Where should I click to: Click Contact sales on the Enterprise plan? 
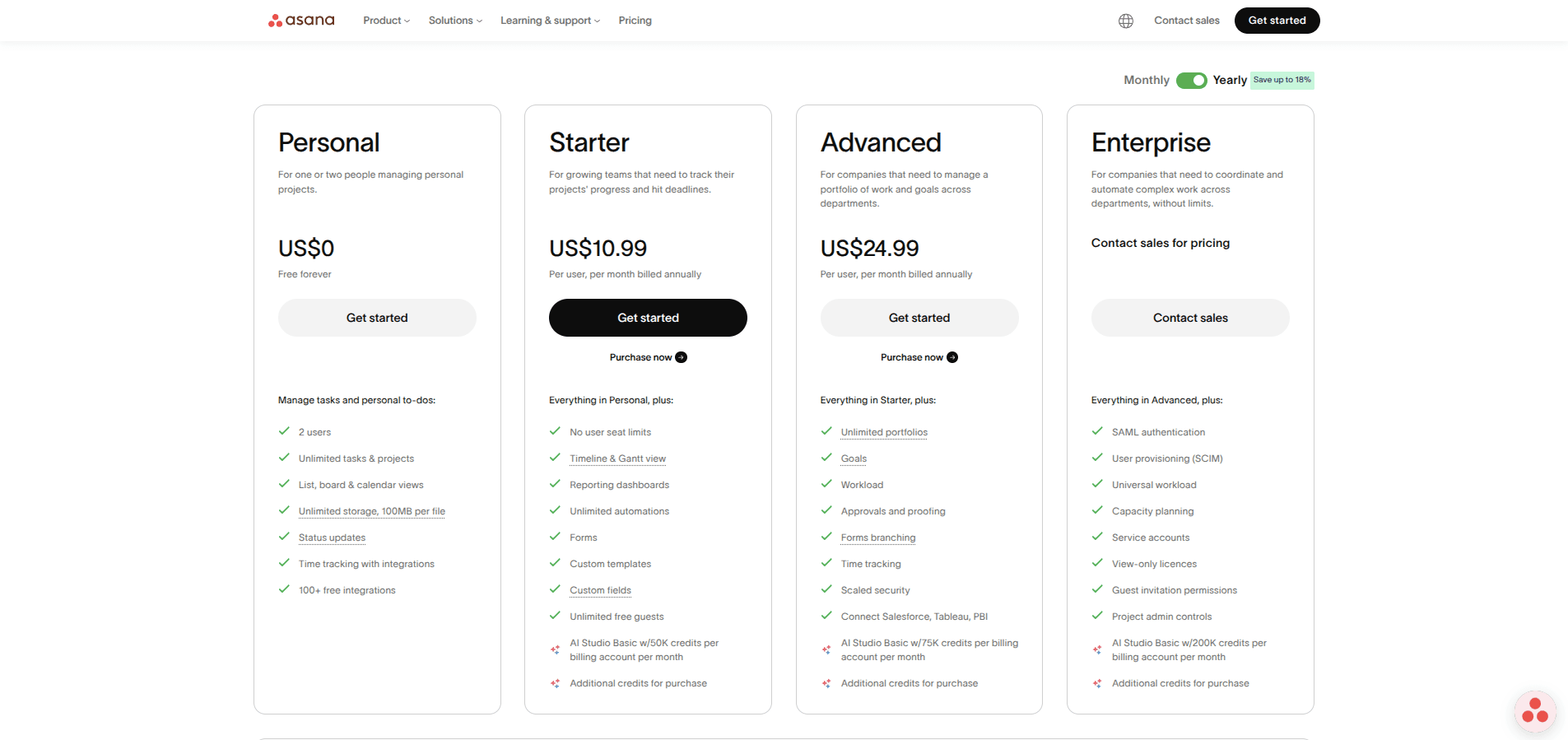coord(1190,318)
